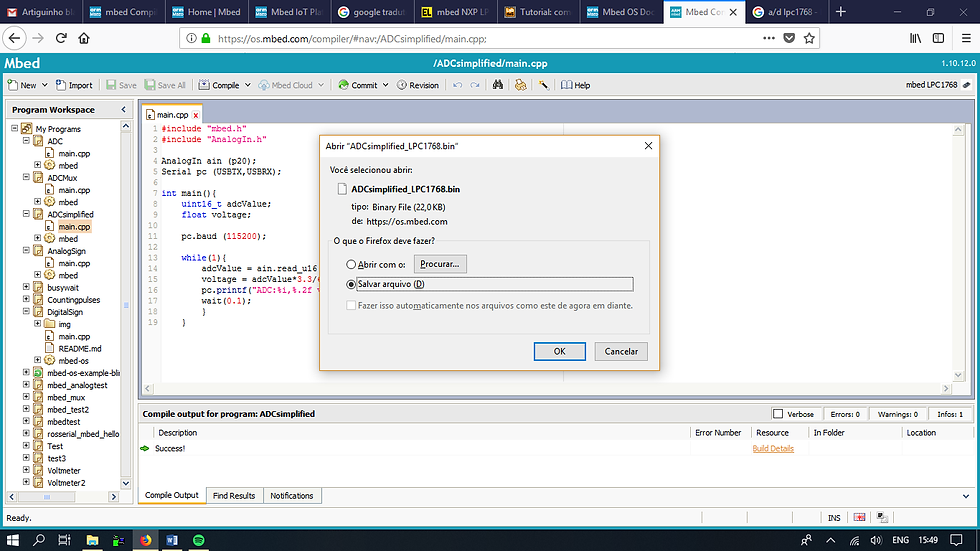Click the Procurar... button

[440, 264]
